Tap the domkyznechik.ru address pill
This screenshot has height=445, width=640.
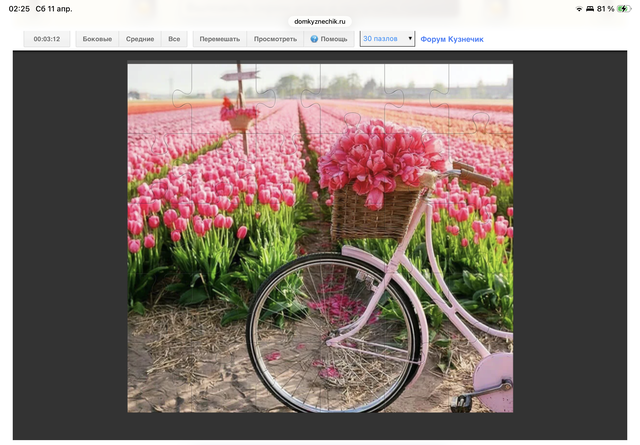(x=320, y=21)
